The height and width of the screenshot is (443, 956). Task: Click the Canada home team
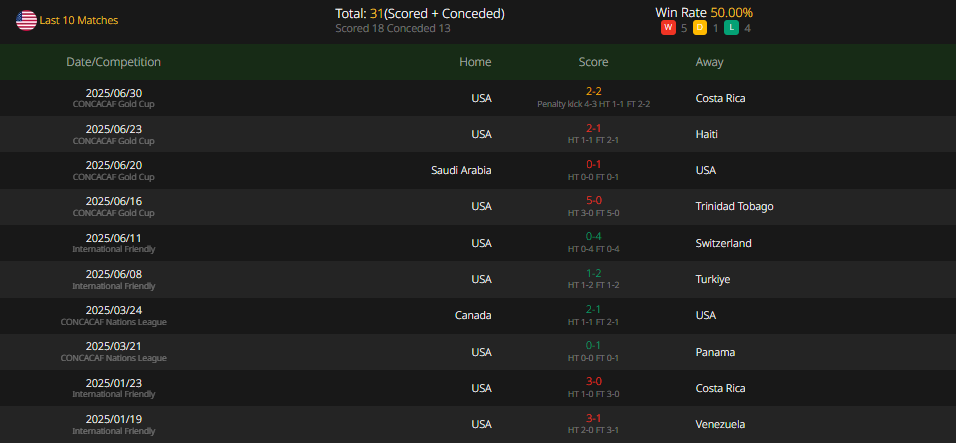[473, 315]
